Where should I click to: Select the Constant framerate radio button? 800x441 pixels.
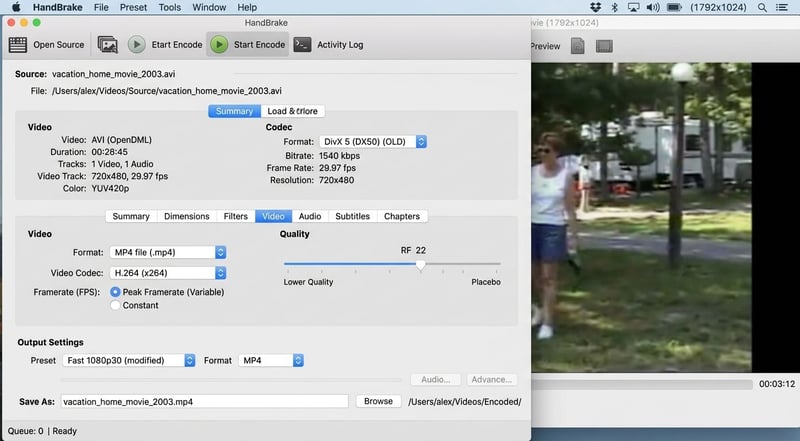[116, 305]
